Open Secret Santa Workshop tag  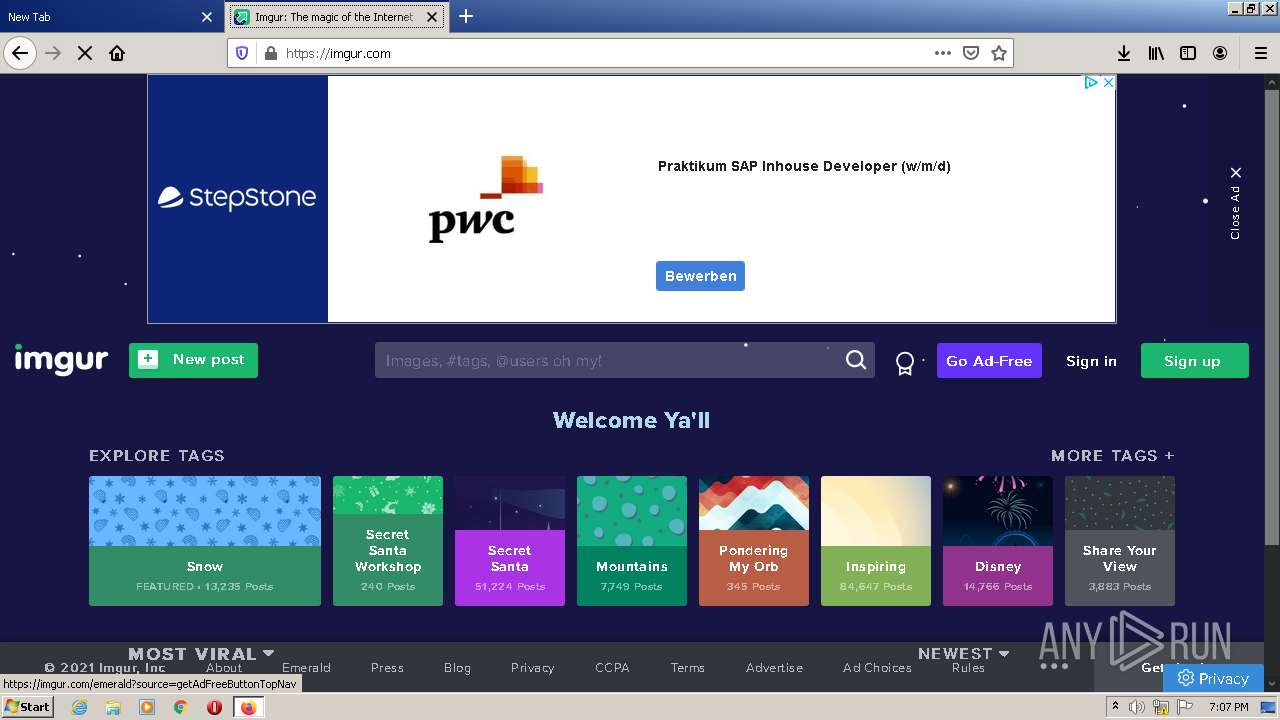(x=388, y=541)
